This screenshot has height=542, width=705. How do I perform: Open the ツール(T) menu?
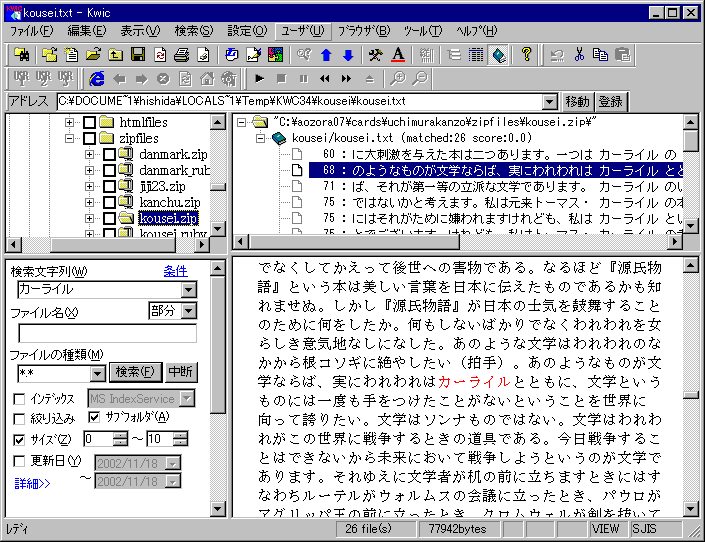pyautogui.click(x=423, y=31)
